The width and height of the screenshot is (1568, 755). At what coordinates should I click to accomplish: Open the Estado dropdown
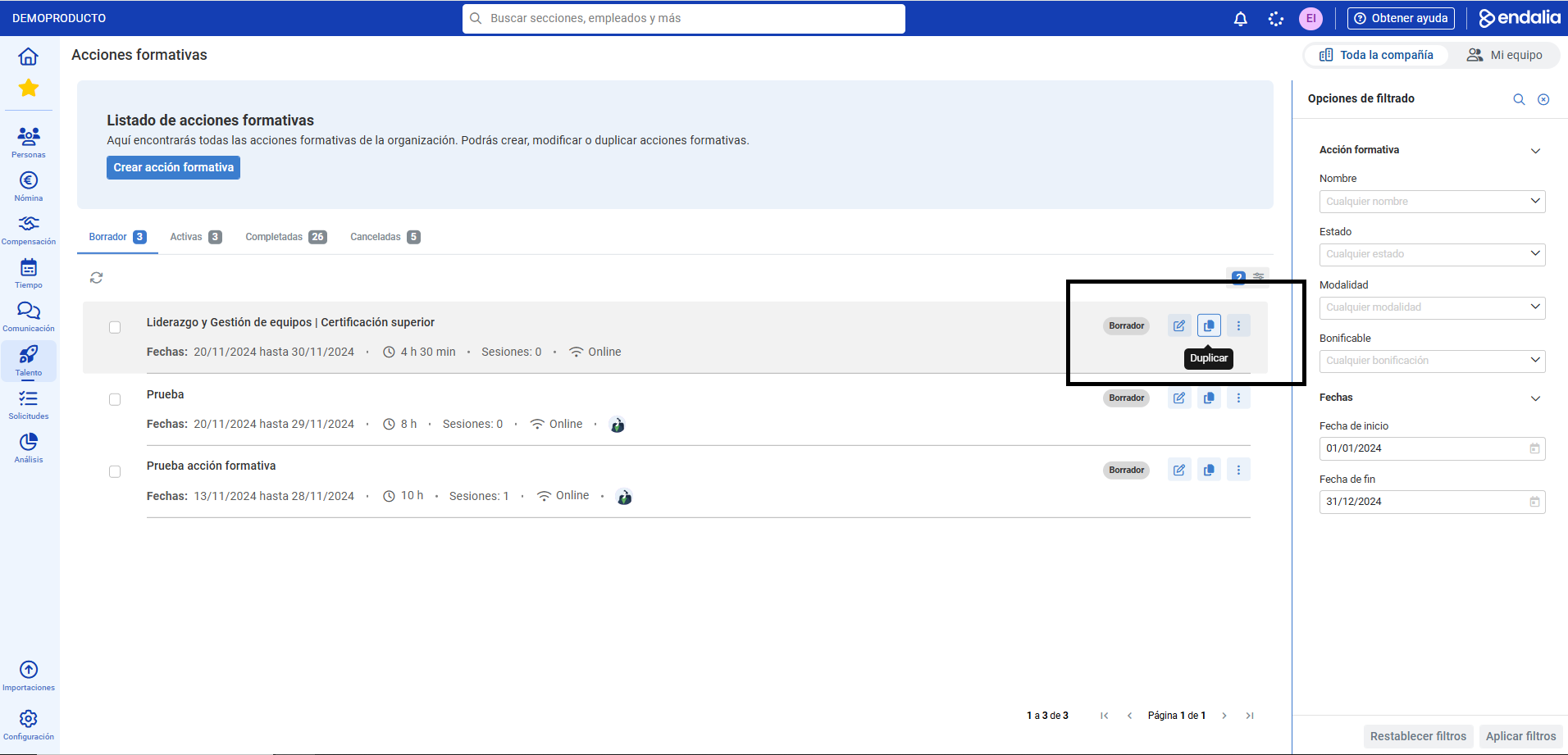pyautogui.click(x=1432, y=254)
